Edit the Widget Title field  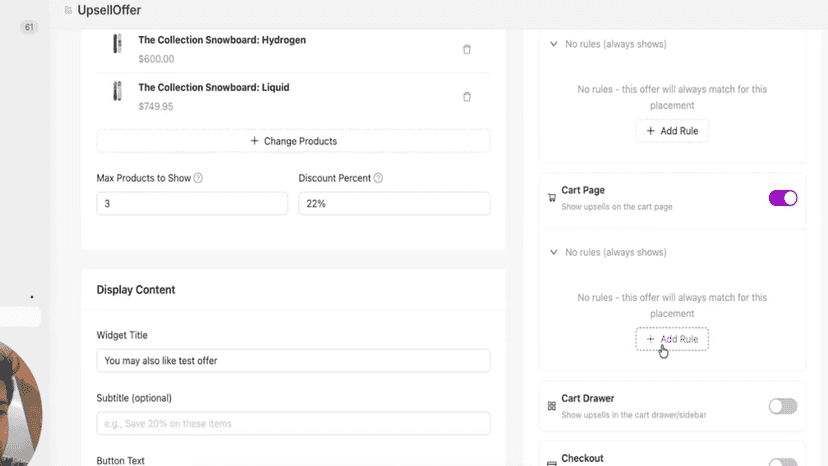(x=293, y=360)
